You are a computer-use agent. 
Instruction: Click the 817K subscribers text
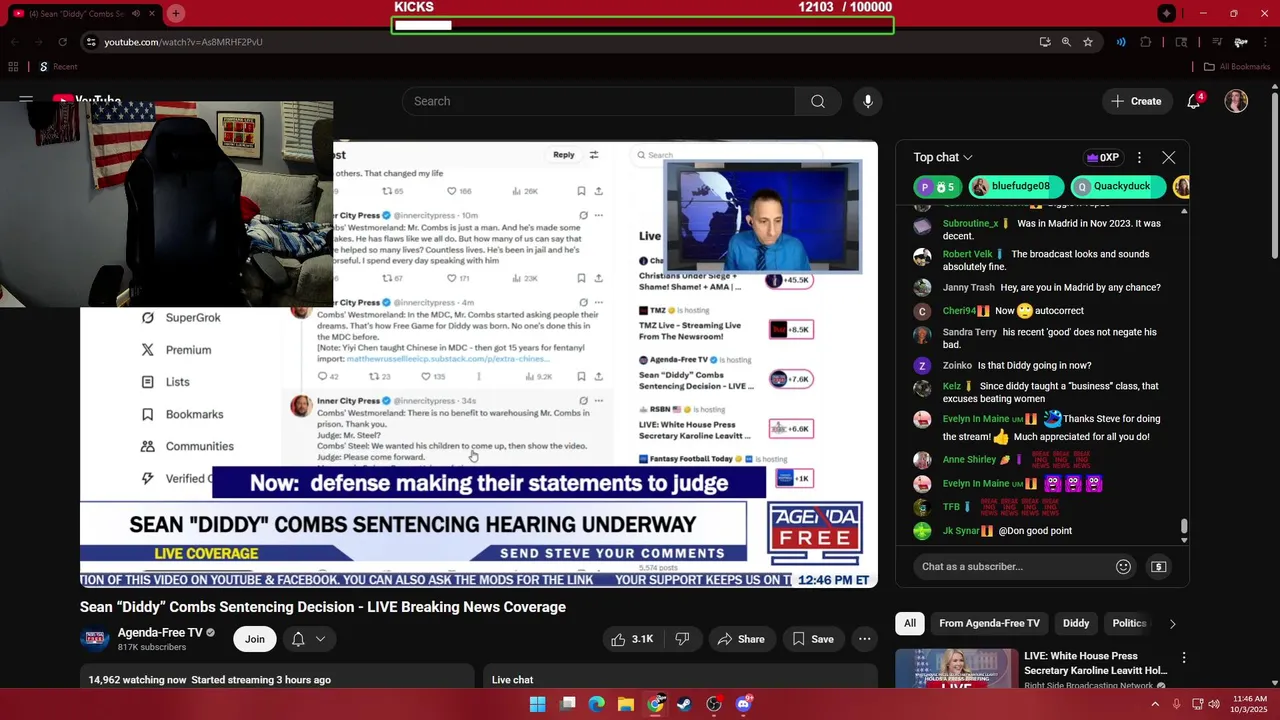coord(152,647)
